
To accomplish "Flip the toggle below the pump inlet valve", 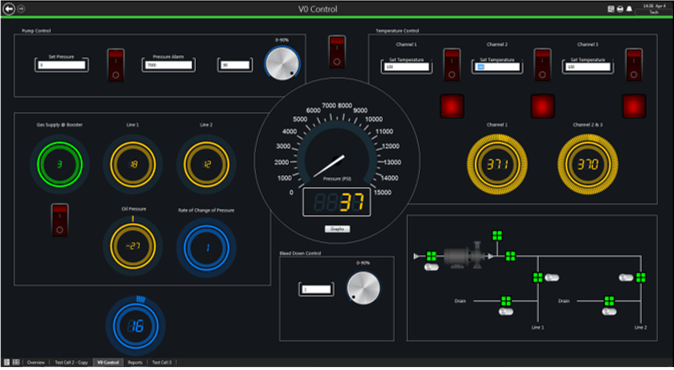I will pos(432,267).
